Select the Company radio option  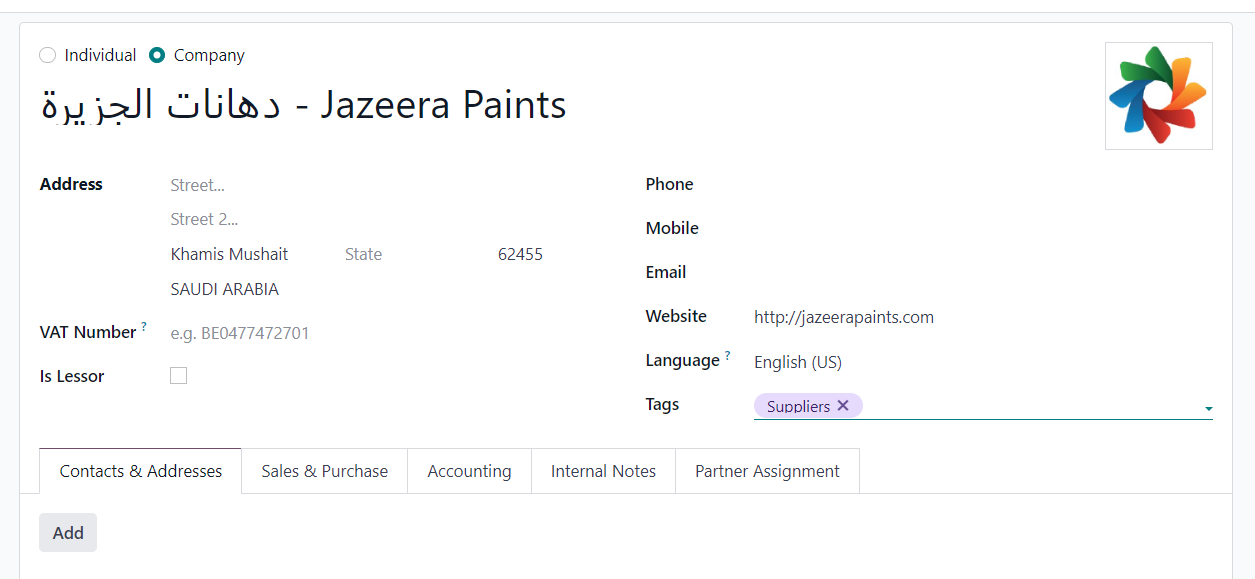tap(157, 55)
